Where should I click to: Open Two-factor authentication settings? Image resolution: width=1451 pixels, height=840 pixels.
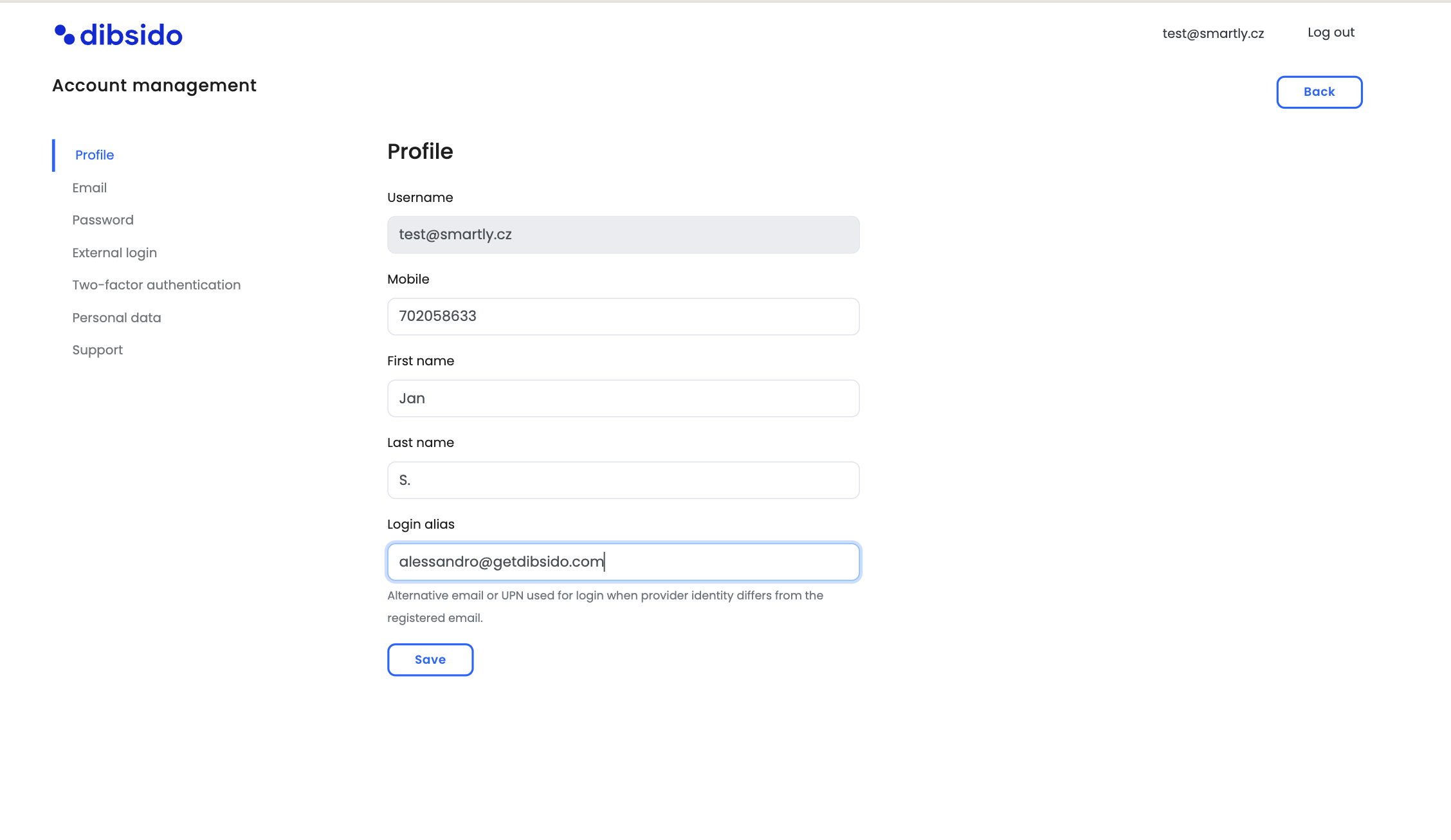156,285
